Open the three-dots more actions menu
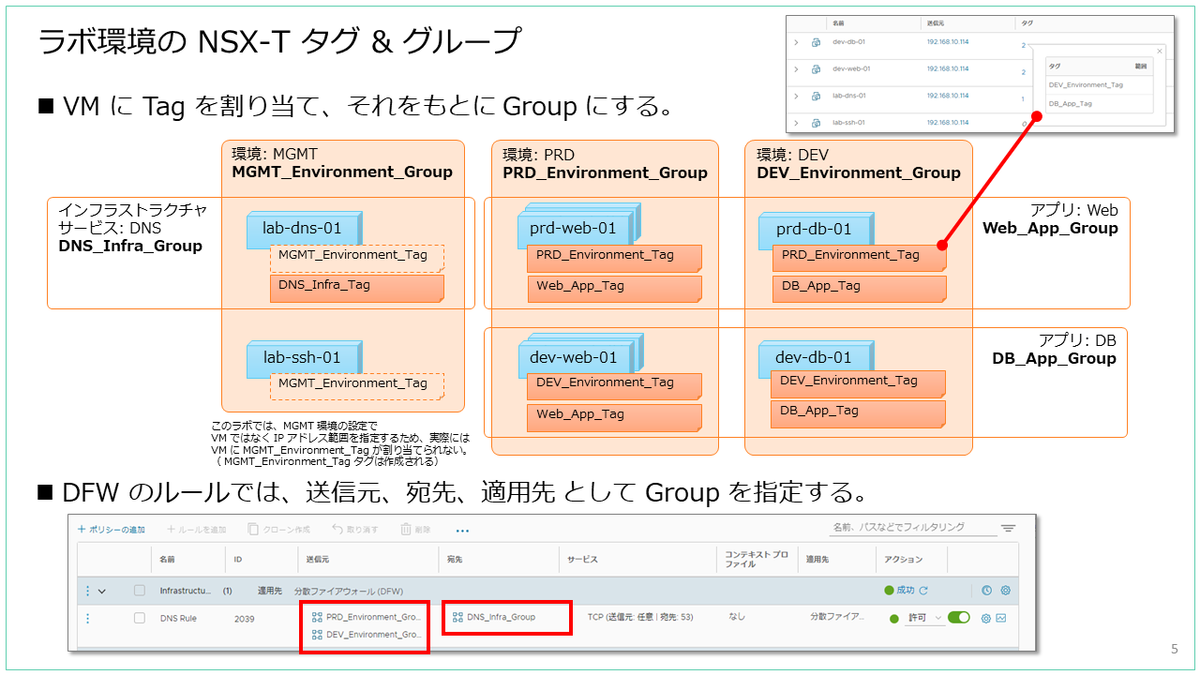Image resolution: width=1200 pixels, height=675 pixels. (x=462, y=530)
